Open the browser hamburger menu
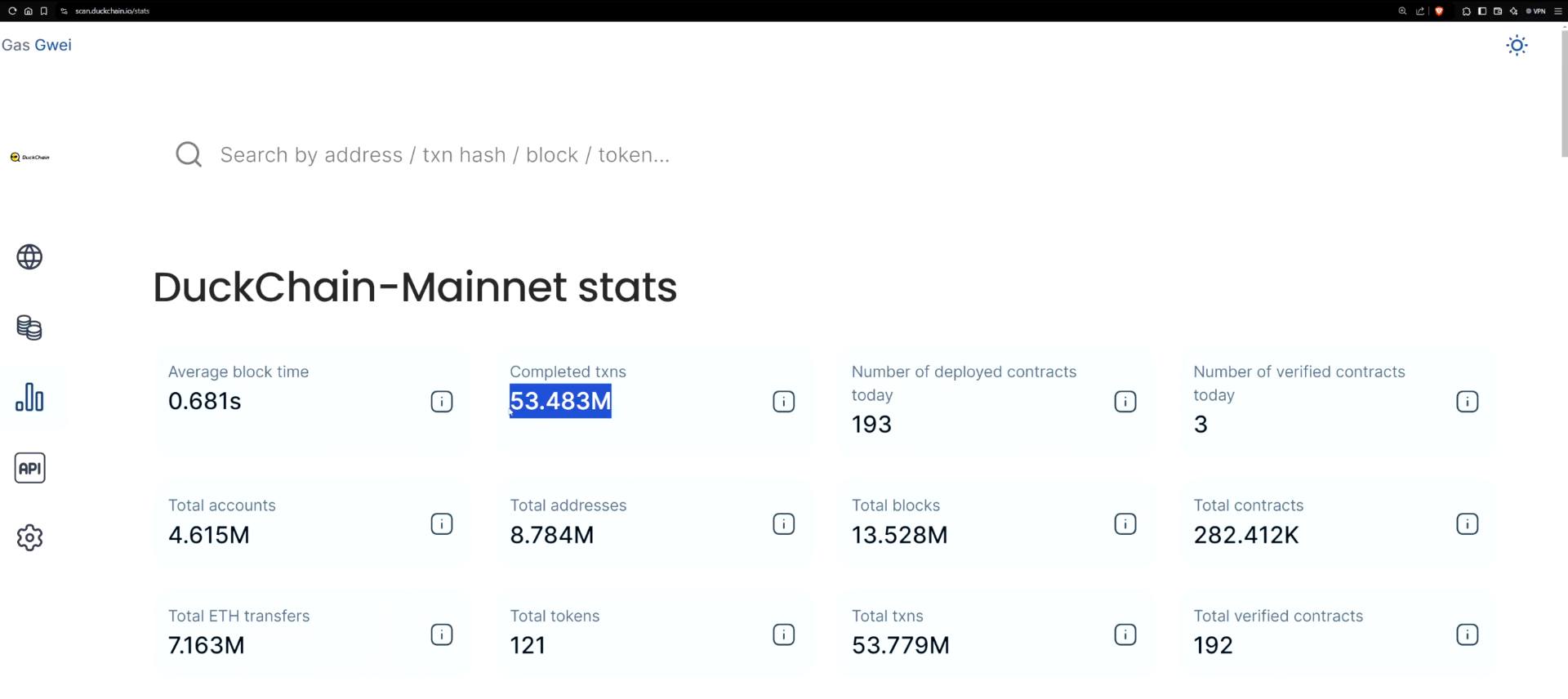This screenshot has height=699, width=1568. click(x=1558, y=11)
